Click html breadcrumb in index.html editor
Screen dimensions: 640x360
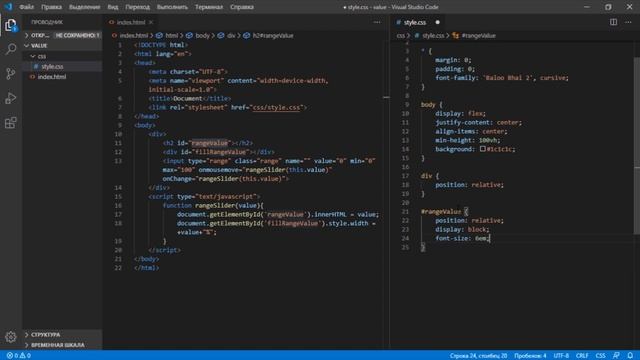(168, 36)
